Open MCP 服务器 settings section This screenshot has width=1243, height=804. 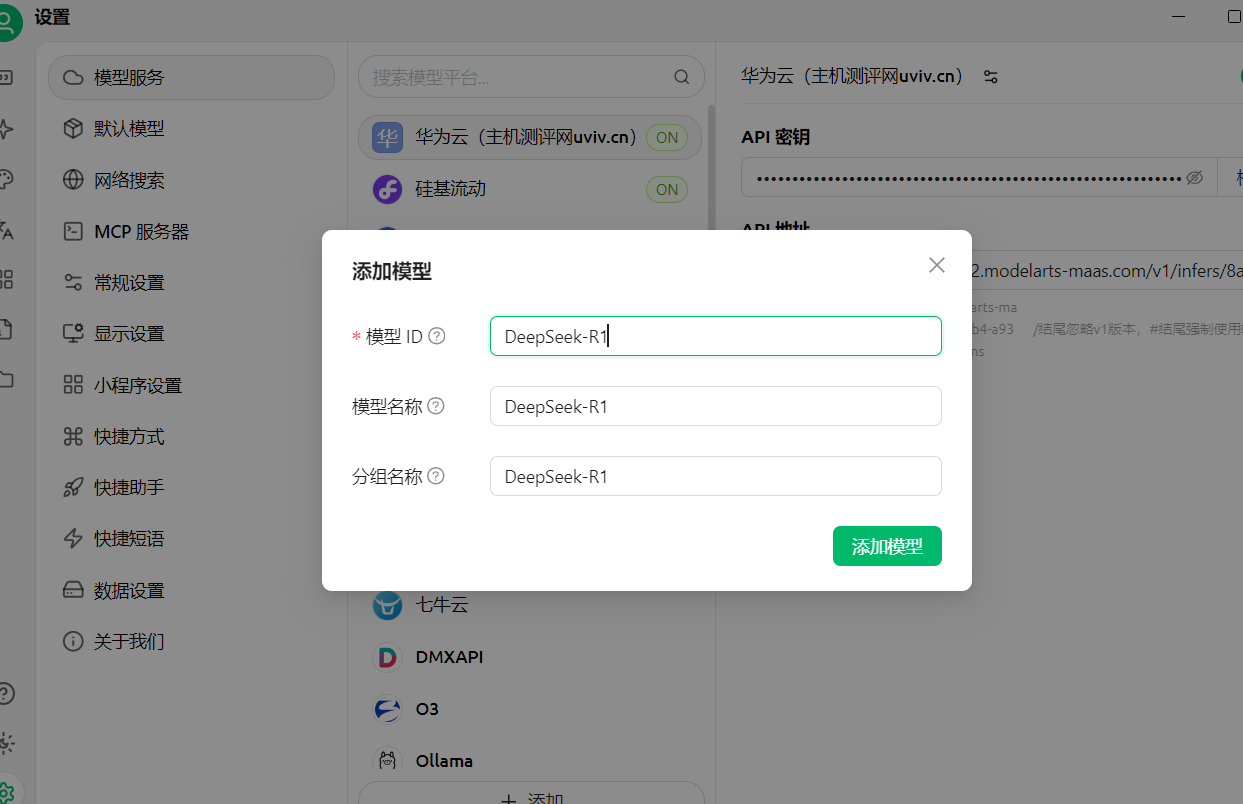[141, 232]
